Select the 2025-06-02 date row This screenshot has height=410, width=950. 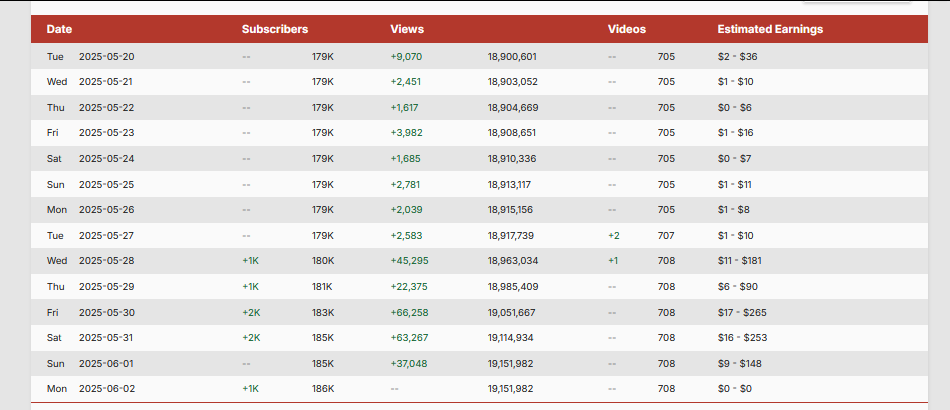pos(479,389)
